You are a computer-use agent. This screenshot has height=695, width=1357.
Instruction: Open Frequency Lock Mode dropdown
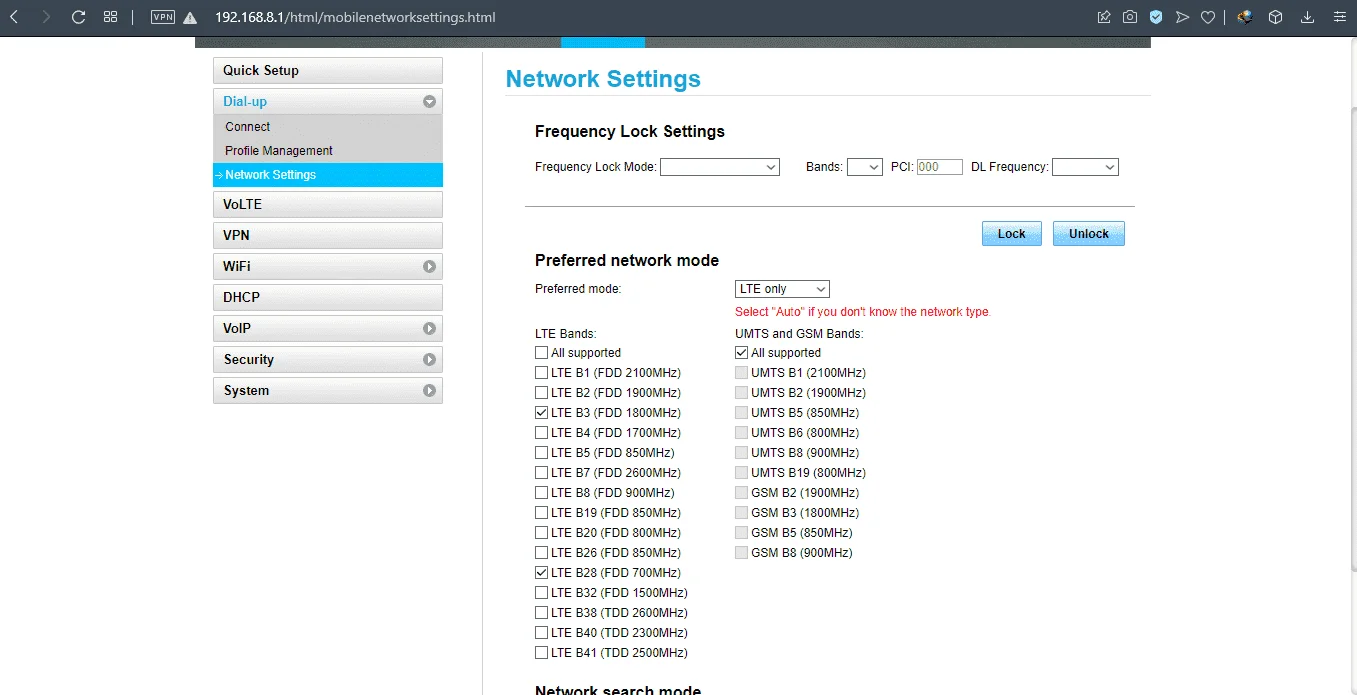(719, 168)
